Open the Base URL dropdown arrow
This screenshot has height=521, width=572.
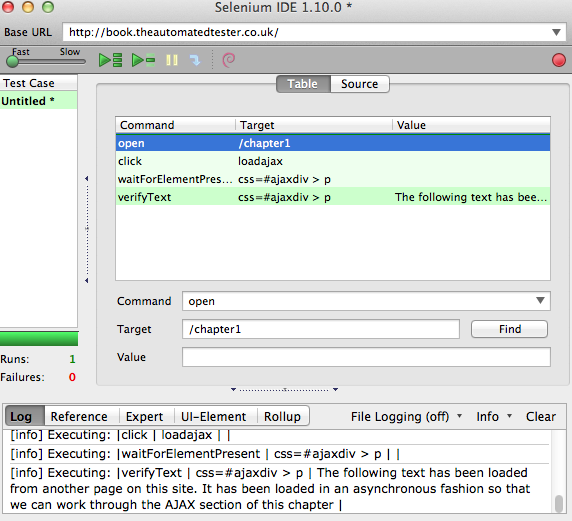point(556,32)
